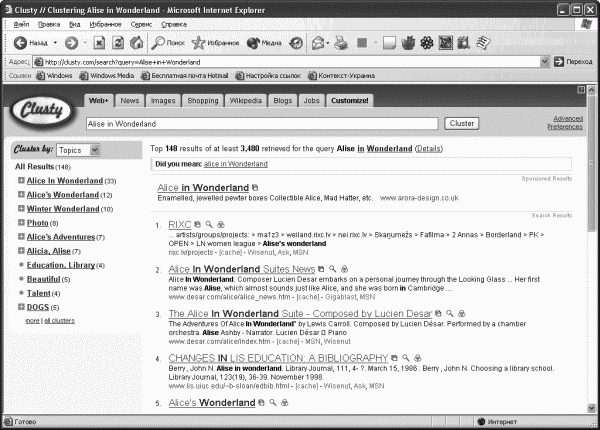This screenshot has width=600, height=430.
Task: Switch to the Images tab
Action: [x=163, y=101]
